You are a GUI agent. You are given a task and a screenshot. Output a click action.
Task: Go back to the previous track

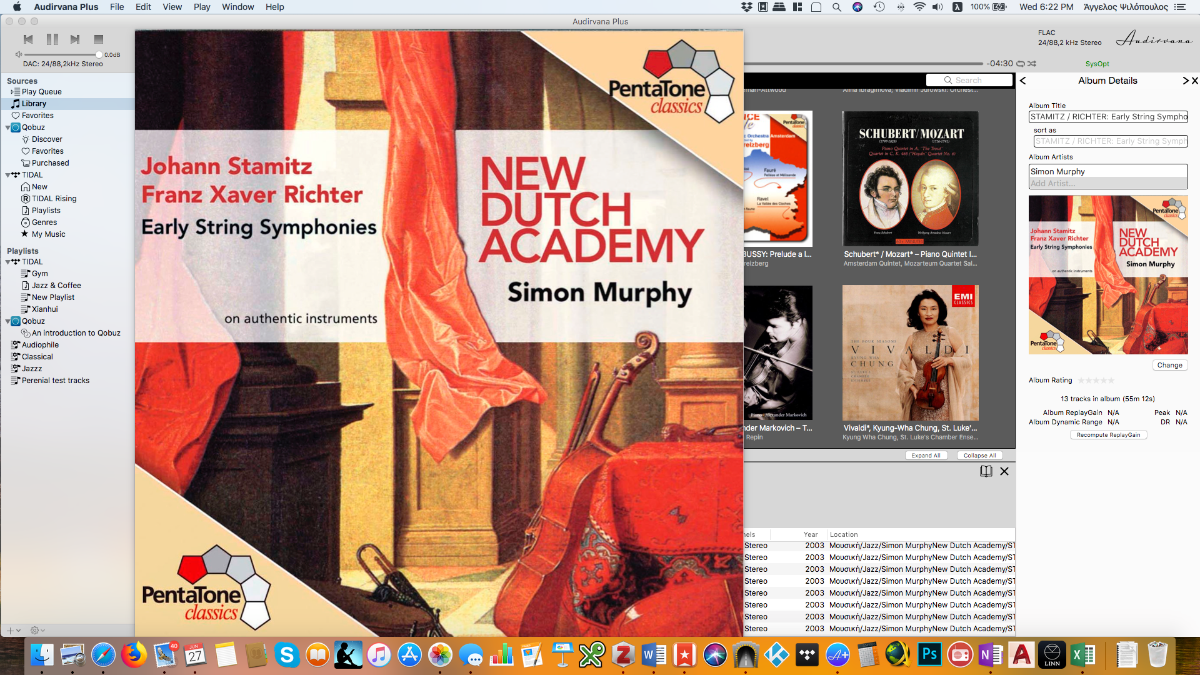pos(29,39)
